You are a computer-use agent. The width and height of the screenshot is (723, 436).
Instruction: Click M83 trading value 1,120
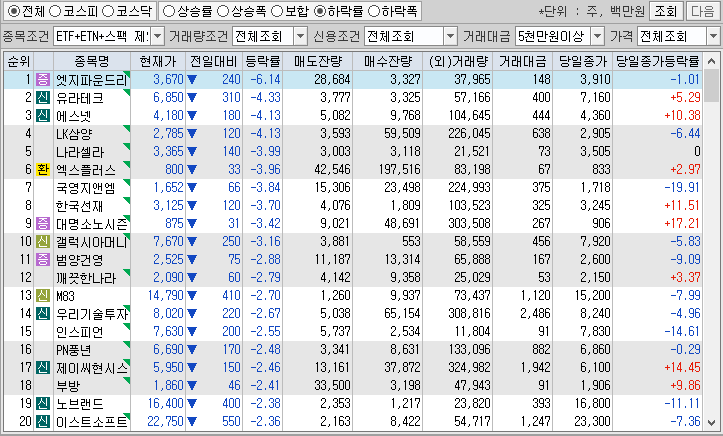(x=535, y=295)
